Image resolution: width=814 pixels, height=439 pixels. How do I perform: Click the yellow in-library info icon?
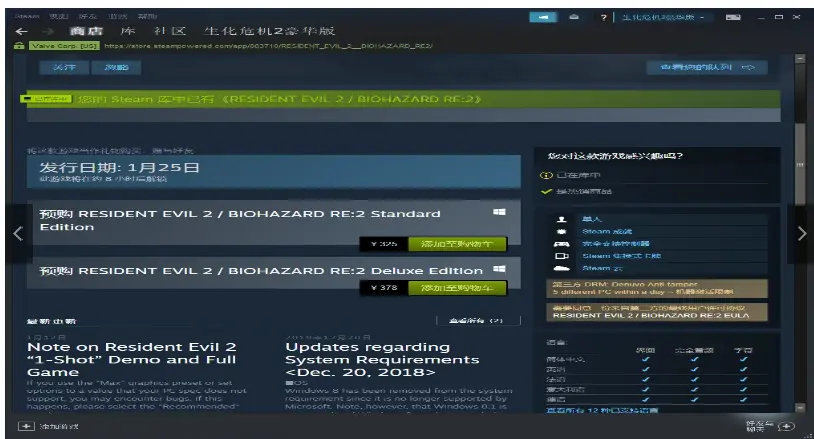(x=546, y=175)
